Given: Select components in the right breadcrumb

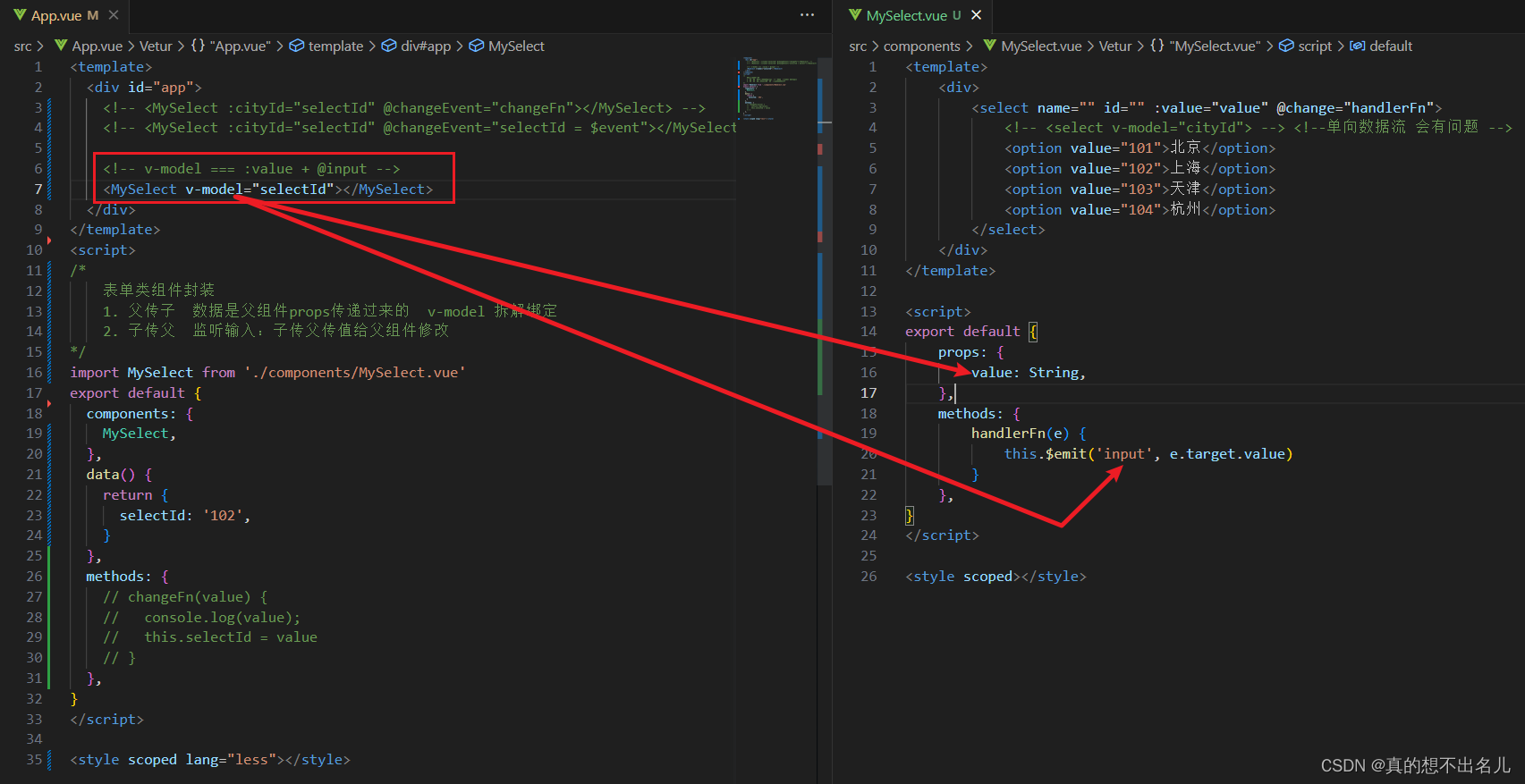Looking at the screenshot, I should click(x=921, y=46).
